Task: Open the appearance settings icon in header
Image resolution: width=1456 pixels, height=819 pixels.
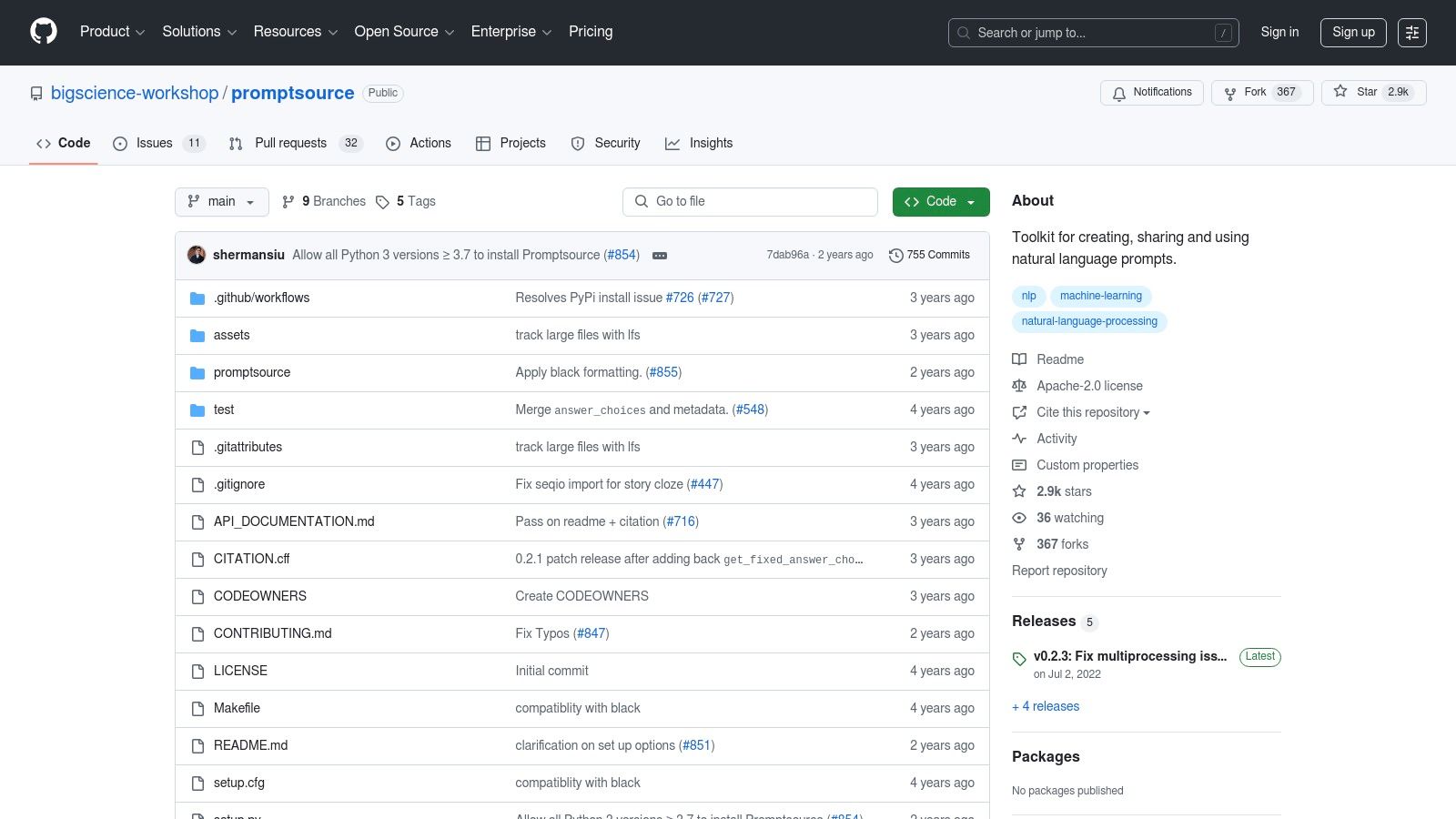Action: point(1411,33)
